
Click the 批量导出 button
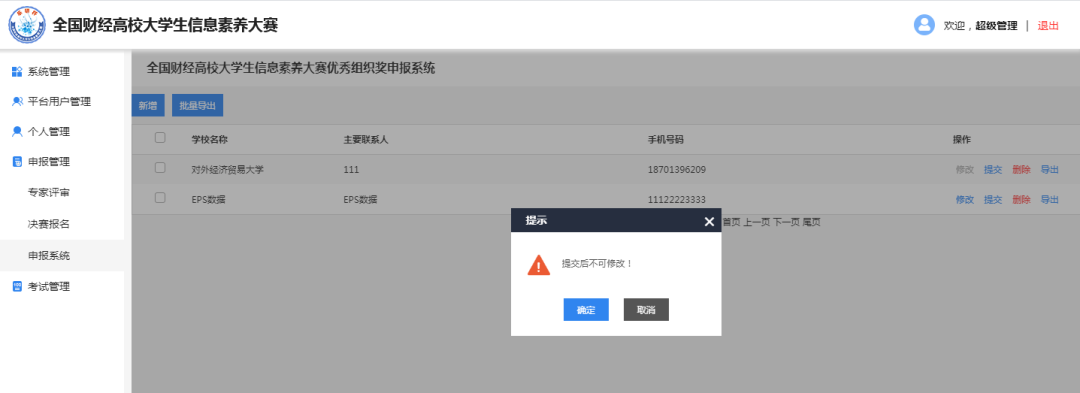click(x=197, y=106)
